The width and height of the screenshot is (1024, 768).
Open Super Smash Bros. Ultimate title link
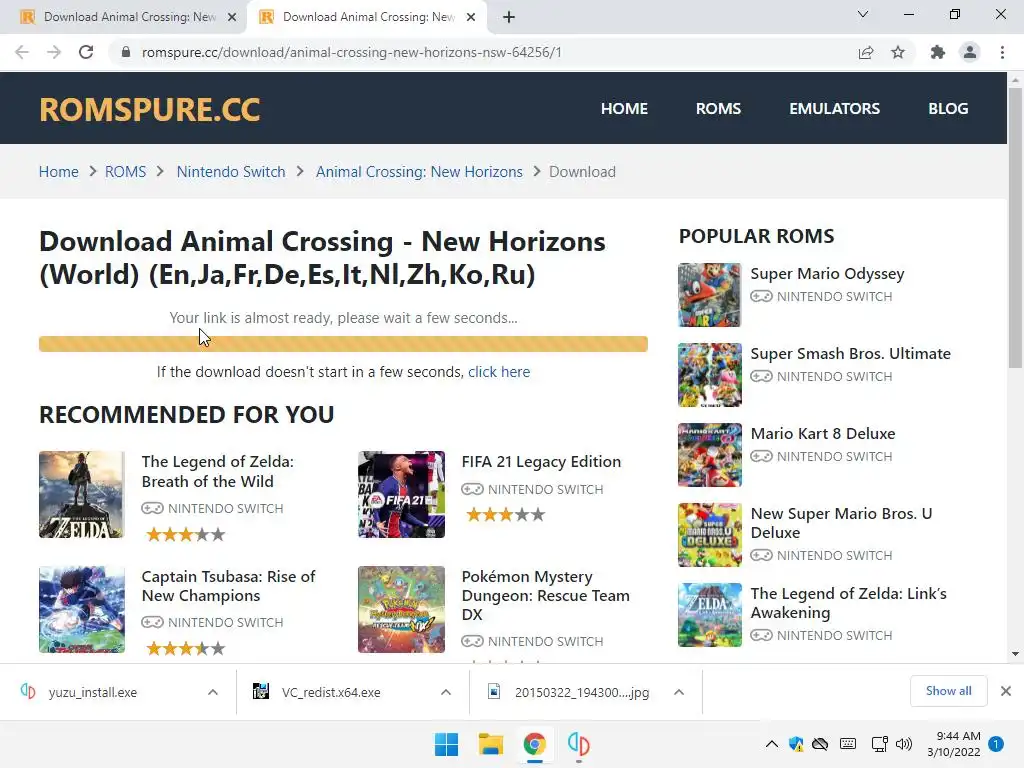[851, 353]
